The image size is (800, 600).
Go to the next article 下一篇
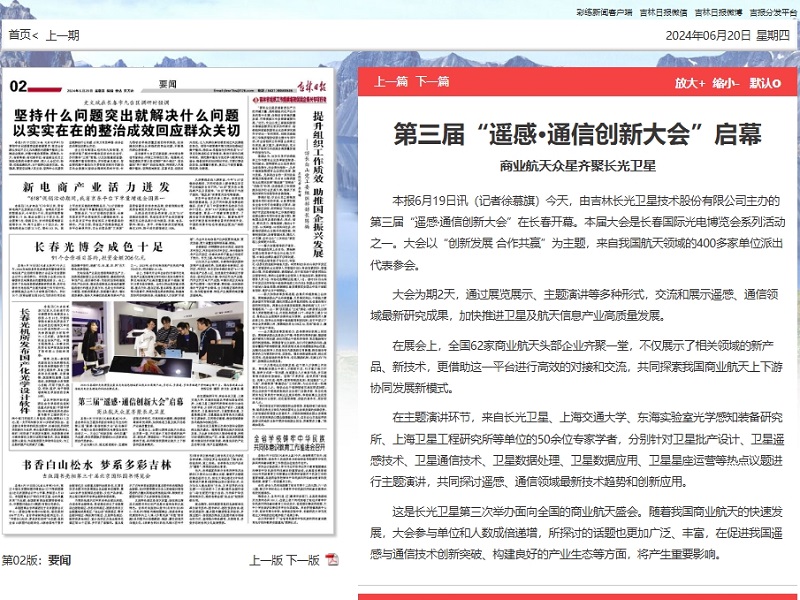click(x=432, y=82)
